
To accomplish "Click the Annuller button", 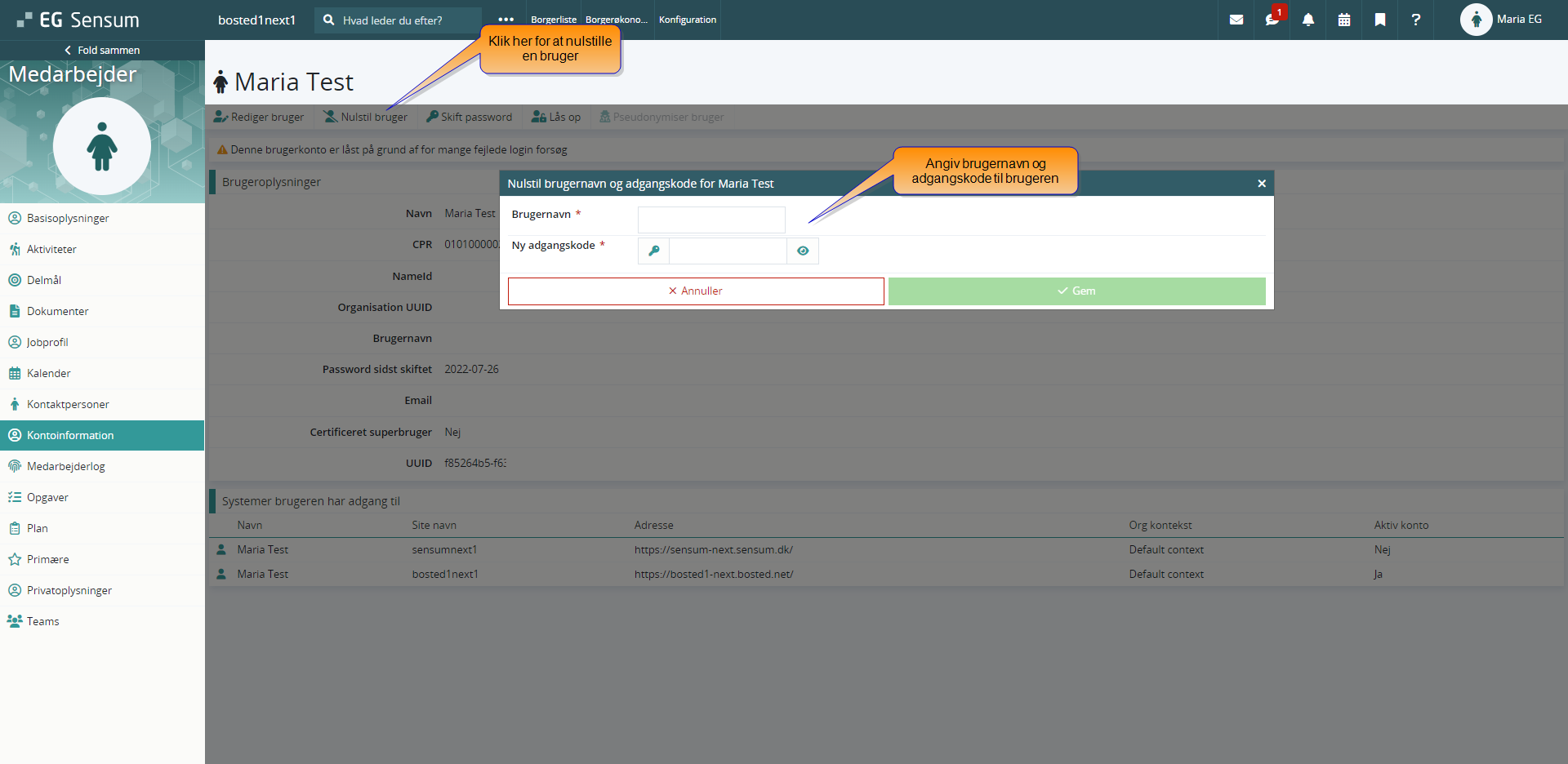I will pyautogui.click(x=696, y=291).
